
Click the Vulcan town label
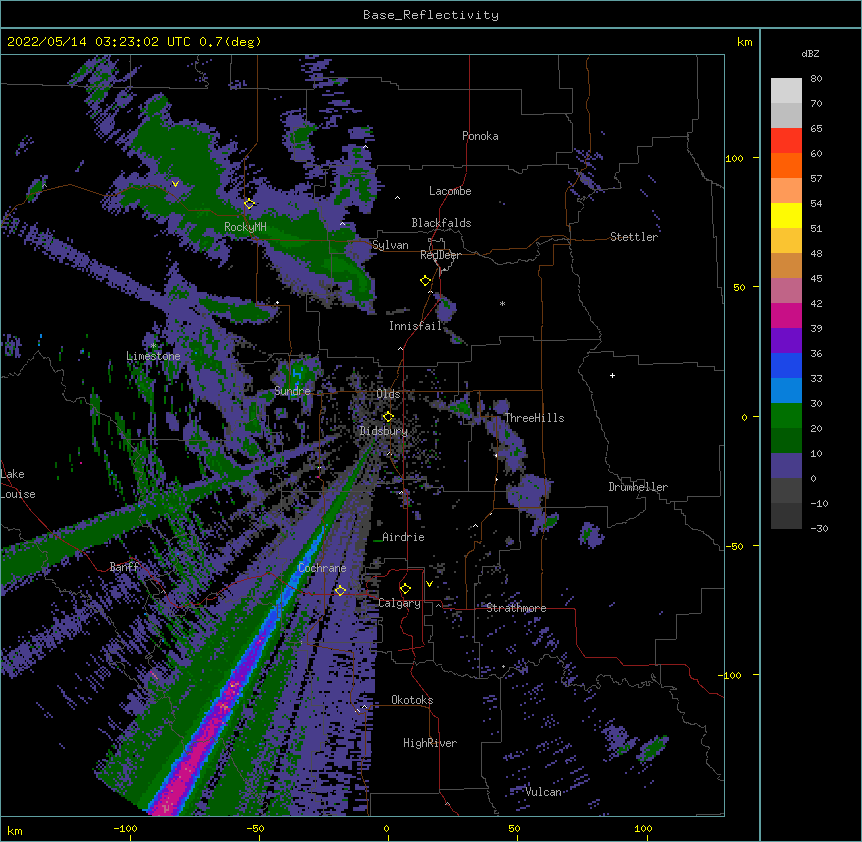(543, 792)
